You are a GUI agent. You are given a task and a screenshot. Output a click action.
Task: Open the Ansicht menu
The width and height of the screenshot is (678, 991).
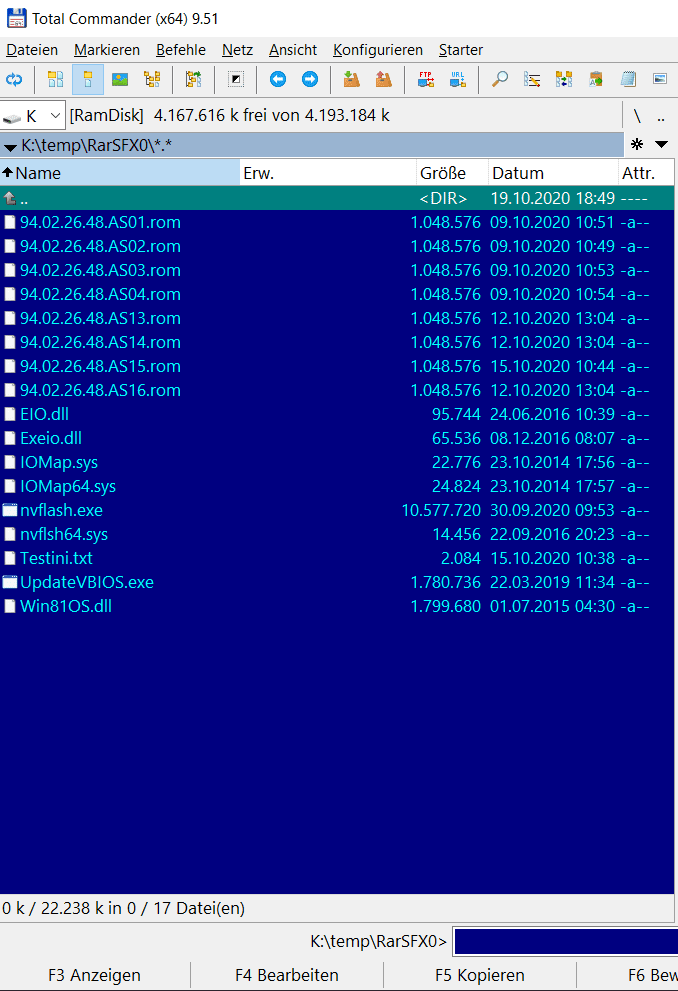[293, 50]
